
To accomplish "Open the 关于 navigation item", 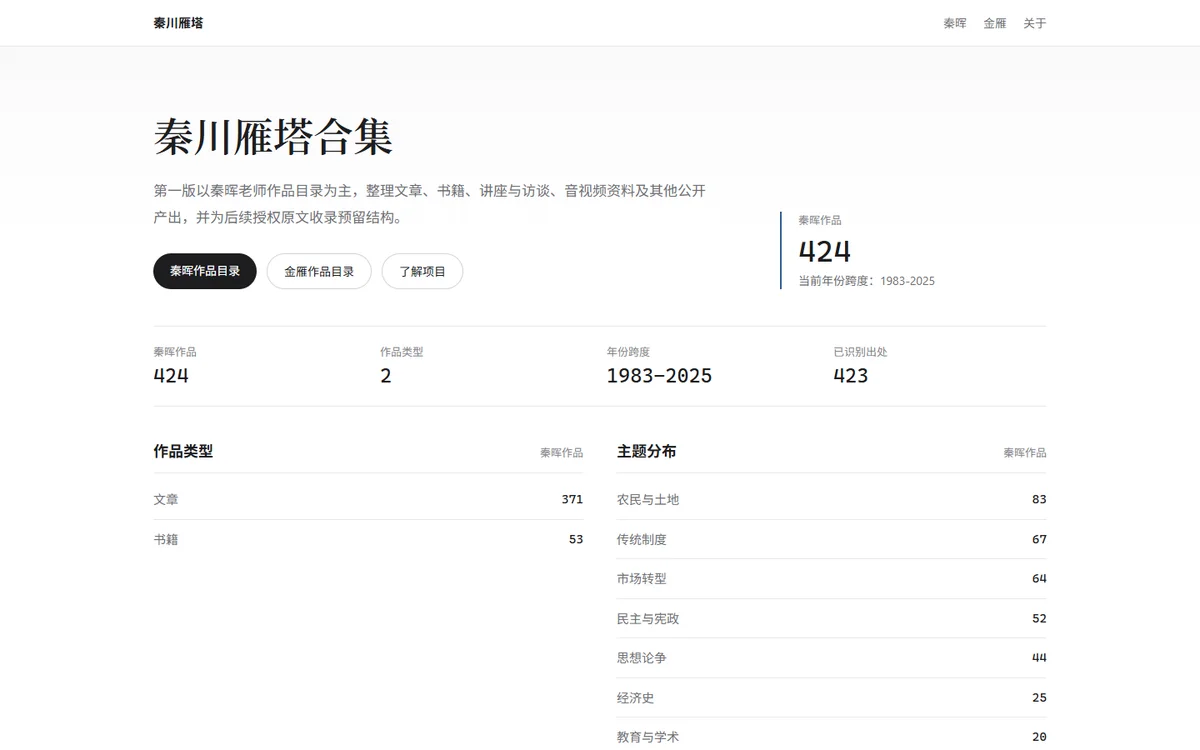I will 1035,23.
